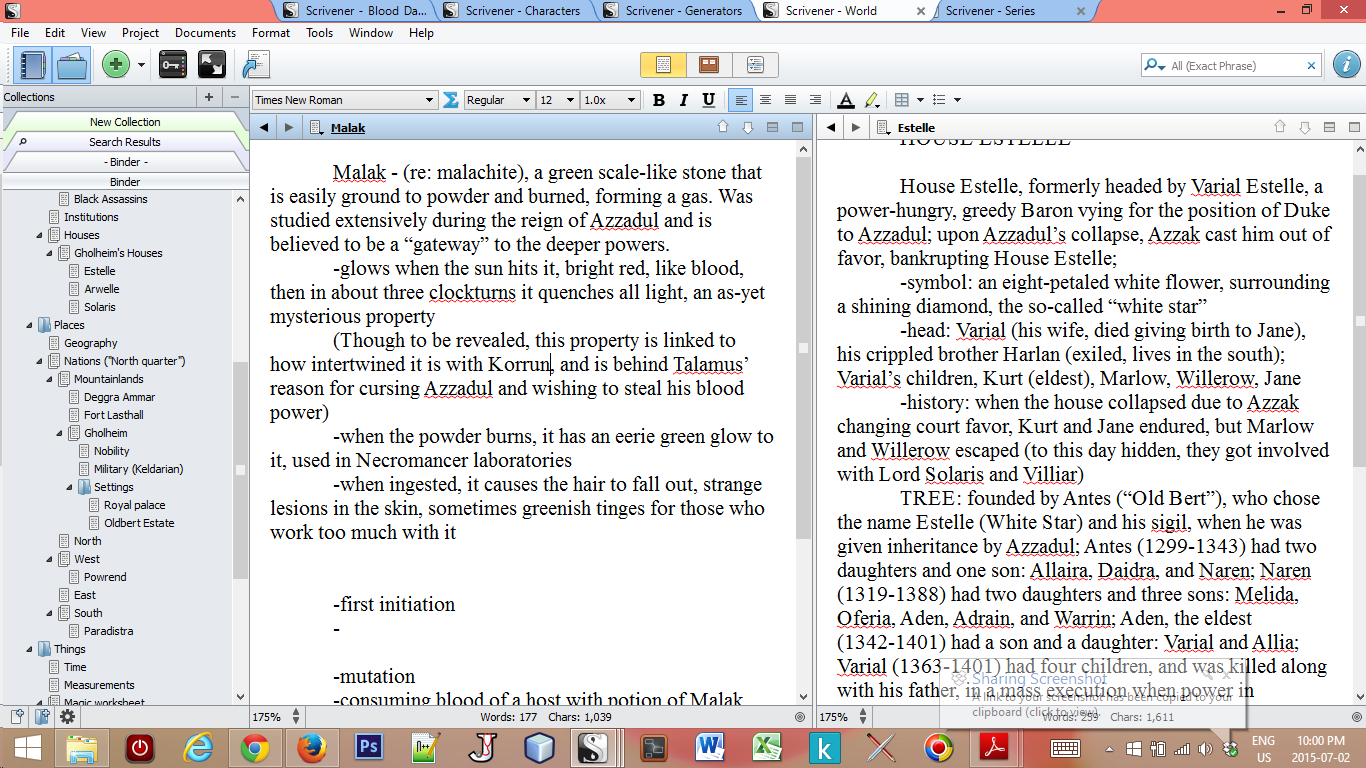Click the sigma formatting presets icon
This screenshot has height=768, width=1366.
coord(451,100)
